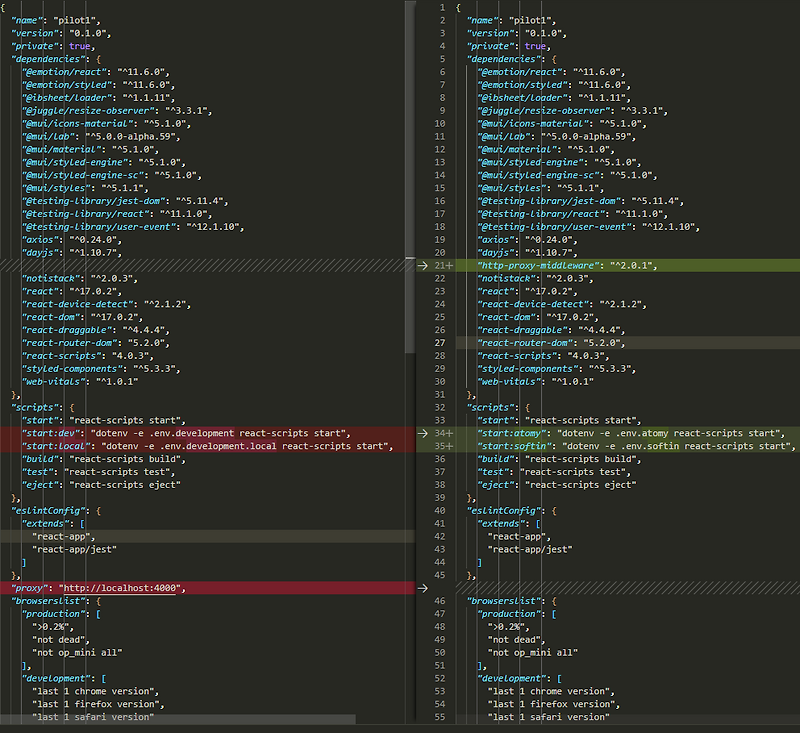Click the "start:dev" script key

point(51,433)
